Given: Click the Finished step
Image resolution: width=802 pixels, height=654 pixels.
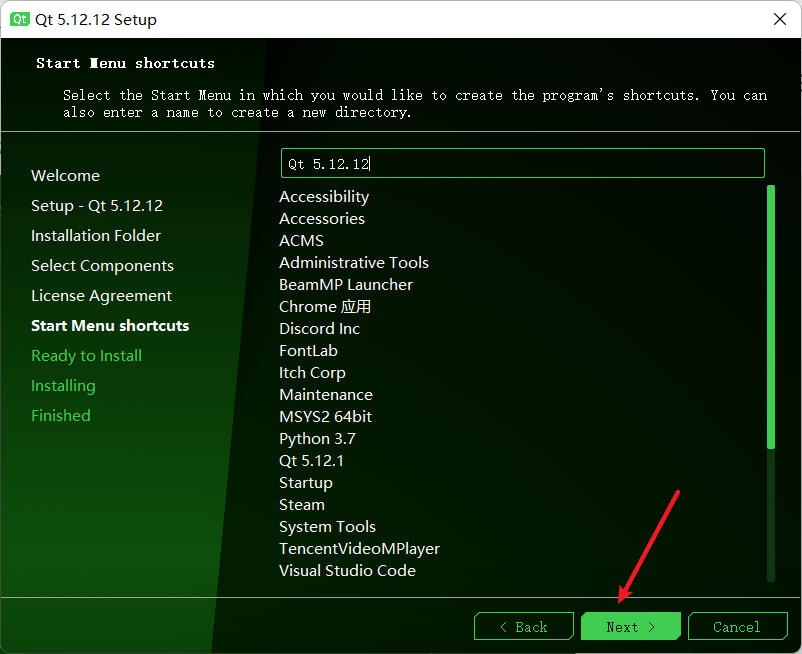Looking at the screenshot, I should [60, 416].
